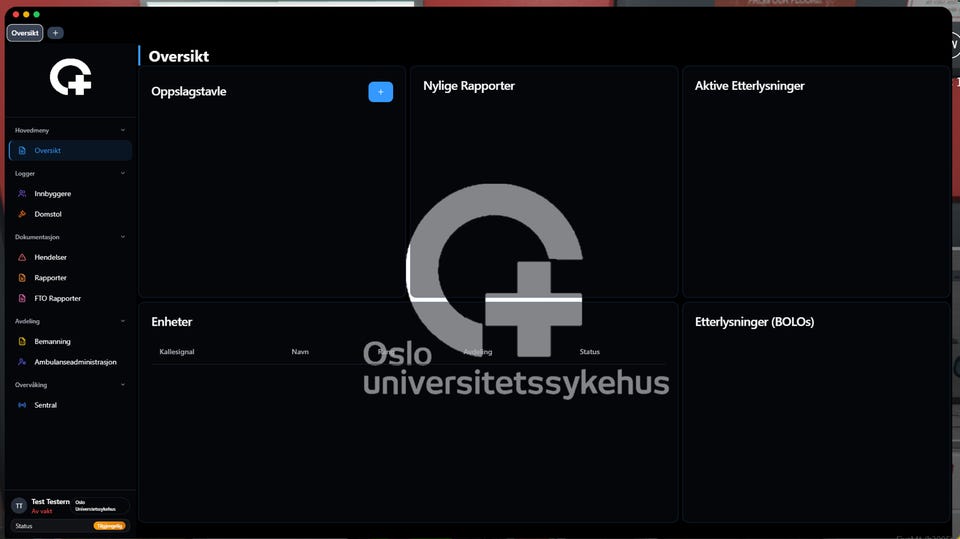Screen dimensions: 960x539
Task: Click the Dokumentasjon section label
Action: pyautogui.click(x=37, y=237)
